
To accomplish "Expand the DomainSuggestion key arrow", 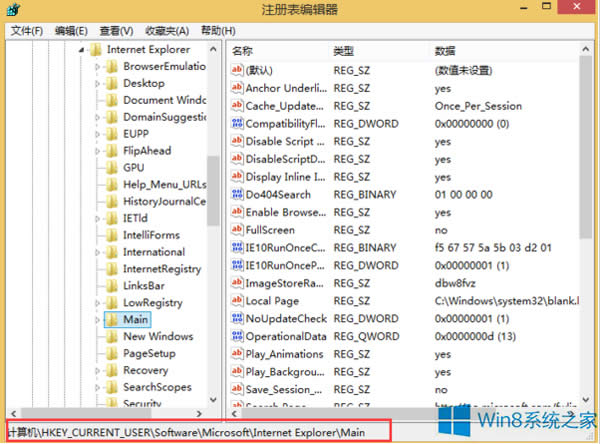I will (97, 117).
